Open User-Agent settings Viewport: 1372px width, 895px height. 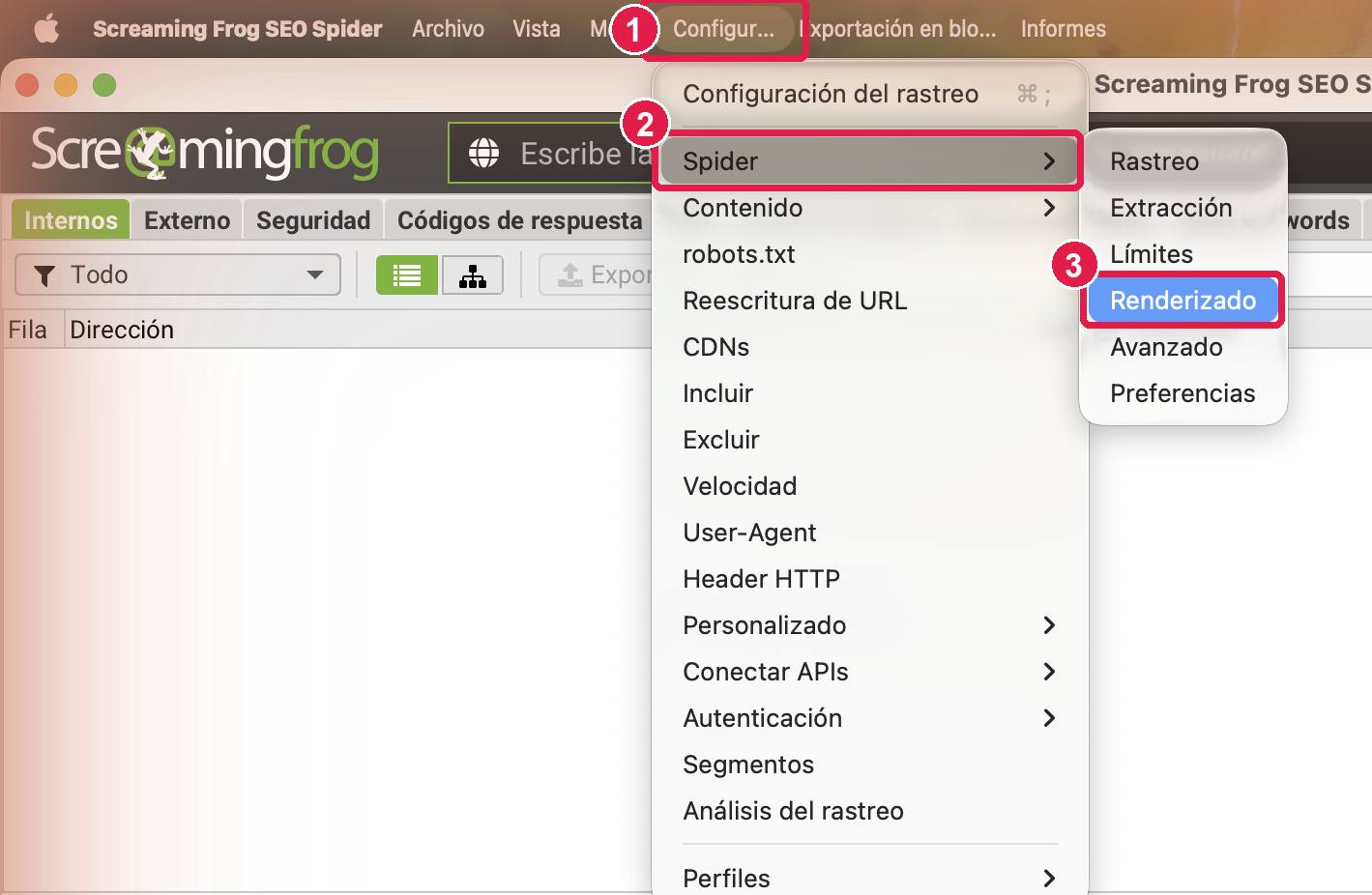(x=869, y=533)
